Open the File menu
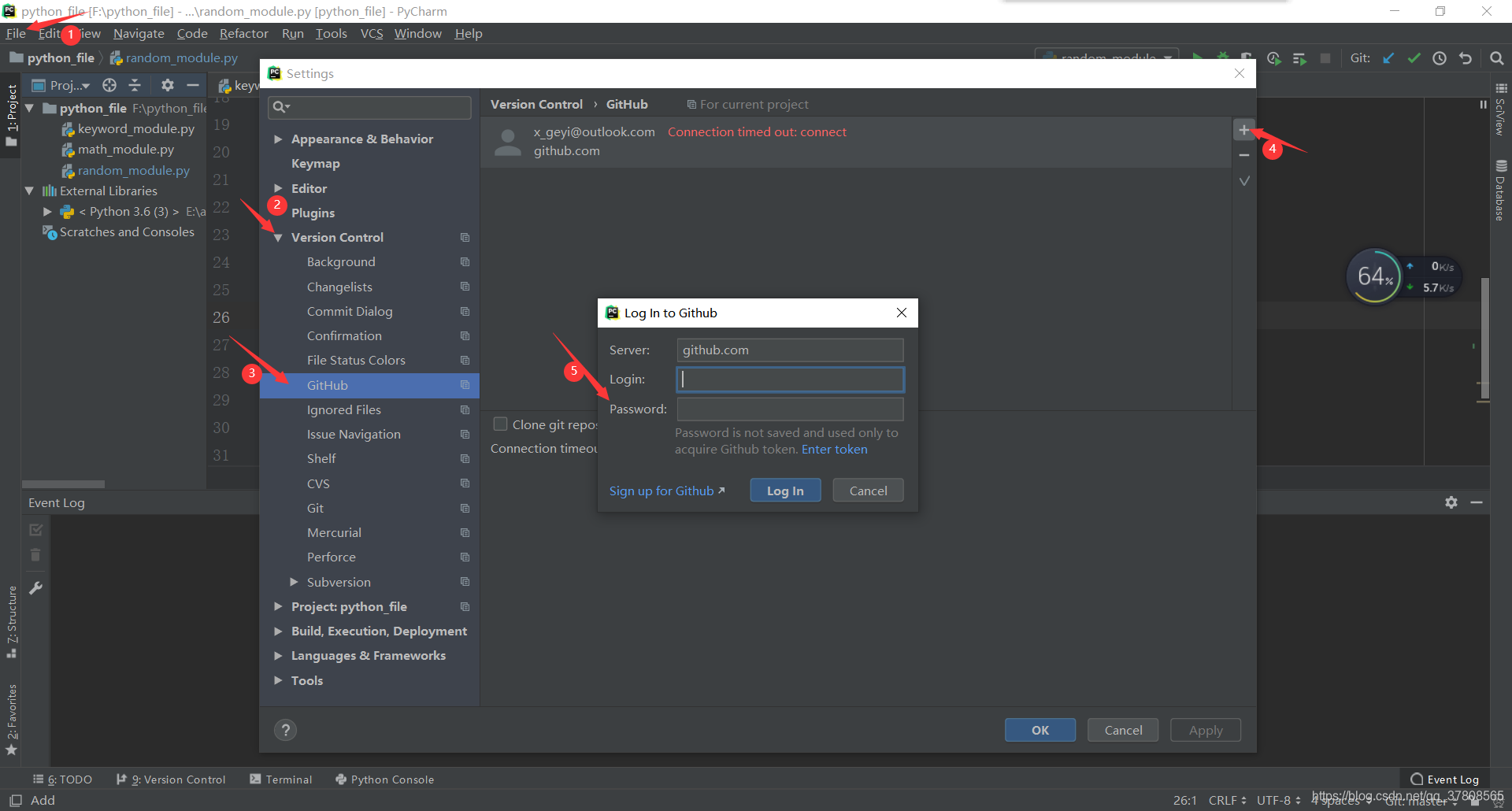Screen dimensions: 1512x811 click(16, 34)
